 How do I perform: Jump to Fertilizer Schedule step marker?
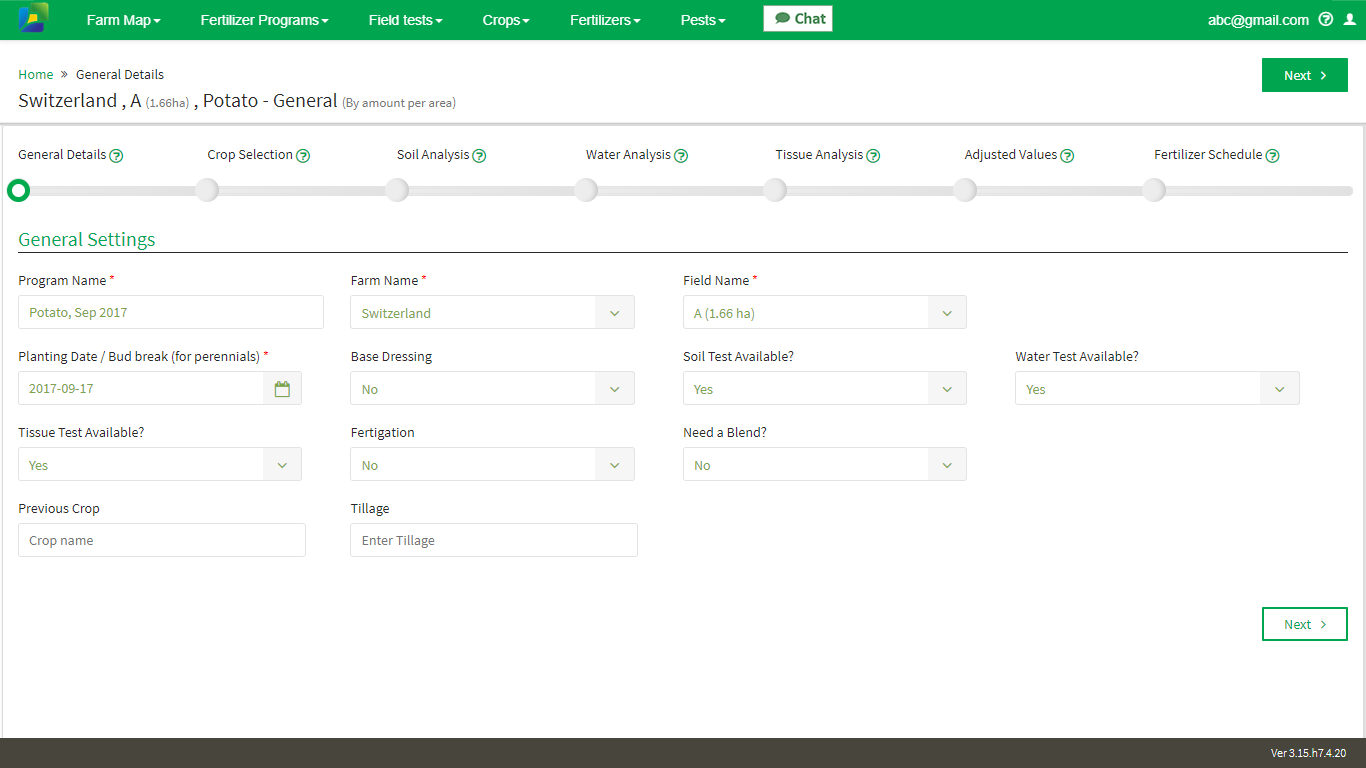click(1154, 190)
